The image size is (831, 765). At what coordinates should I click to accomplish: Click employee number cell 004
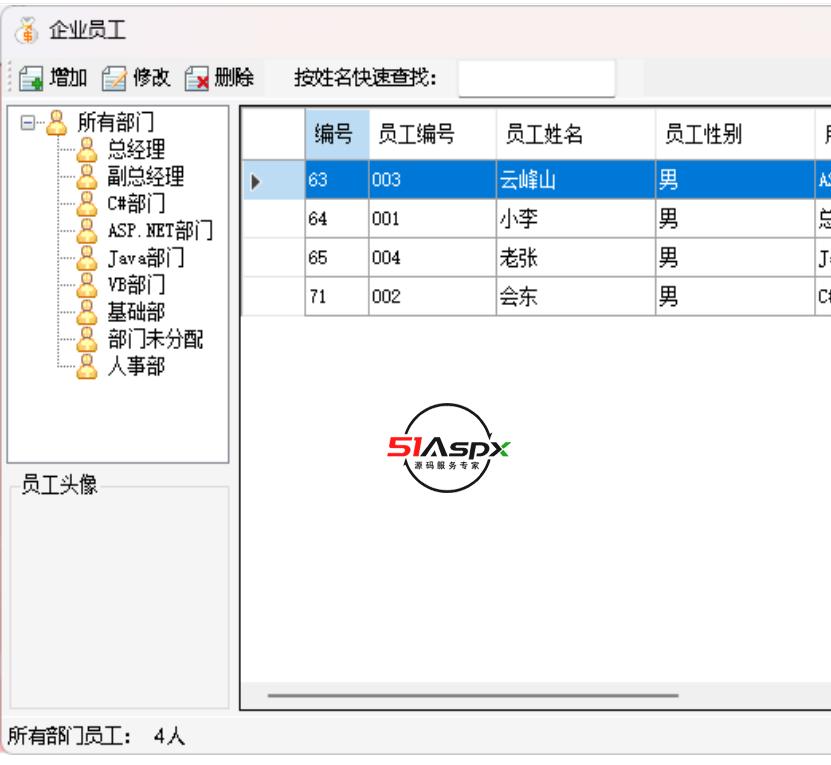click(x=432, y=258)
